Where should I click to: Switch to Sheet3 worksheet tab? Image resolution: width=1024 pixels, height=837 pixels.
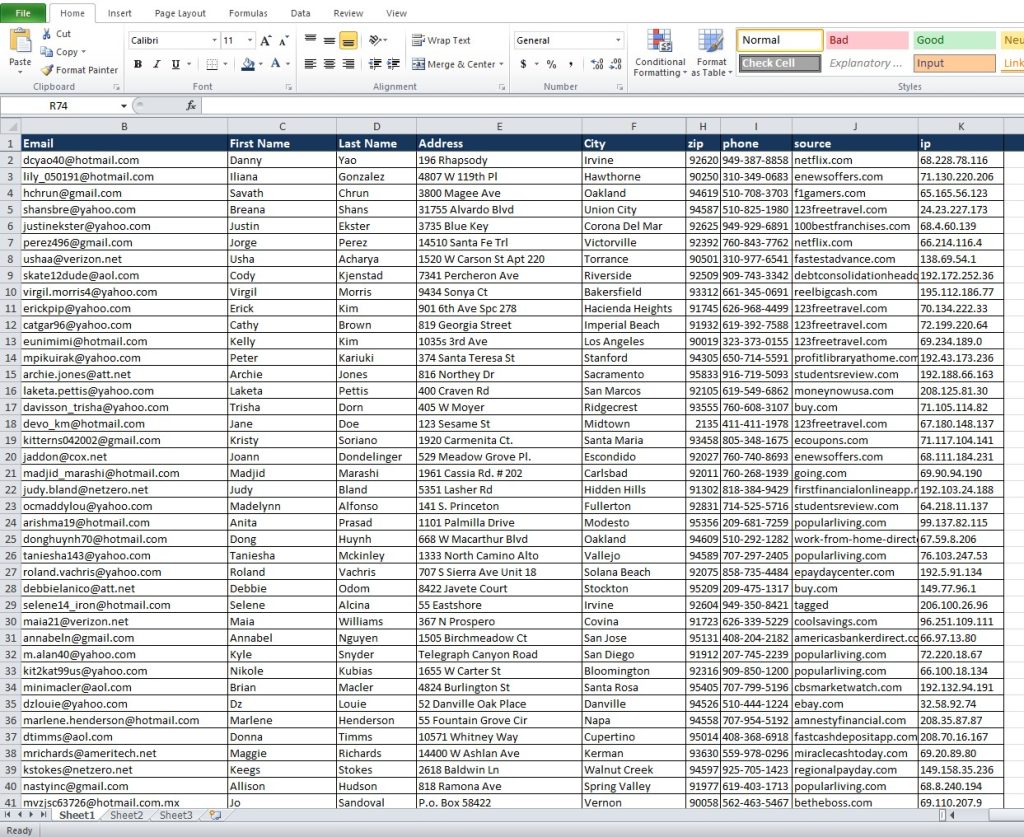coord(176,815)
